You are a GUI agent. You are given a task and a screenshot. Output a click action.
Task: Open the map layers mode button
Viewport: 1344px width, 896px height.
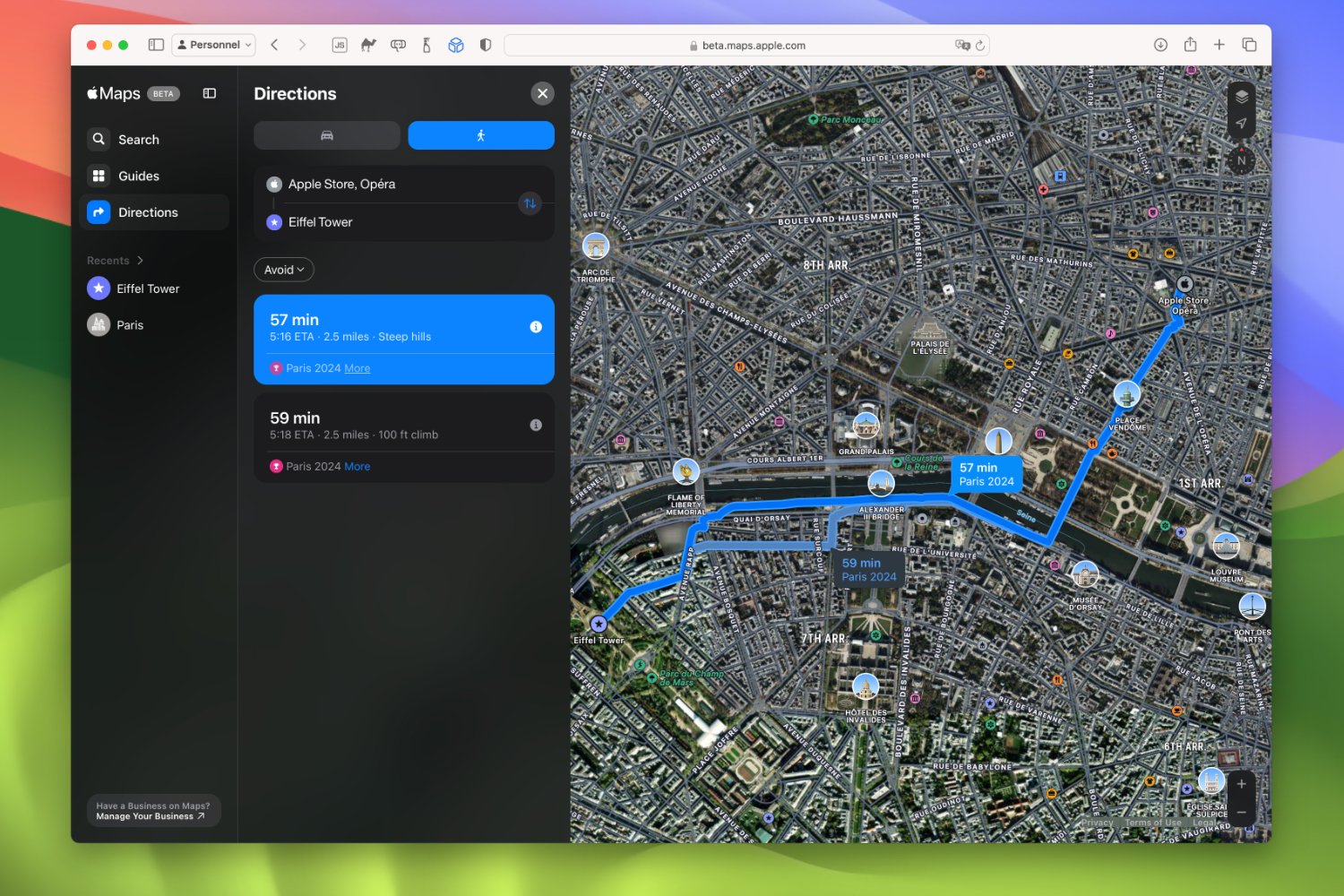[x=1241, y=97]
